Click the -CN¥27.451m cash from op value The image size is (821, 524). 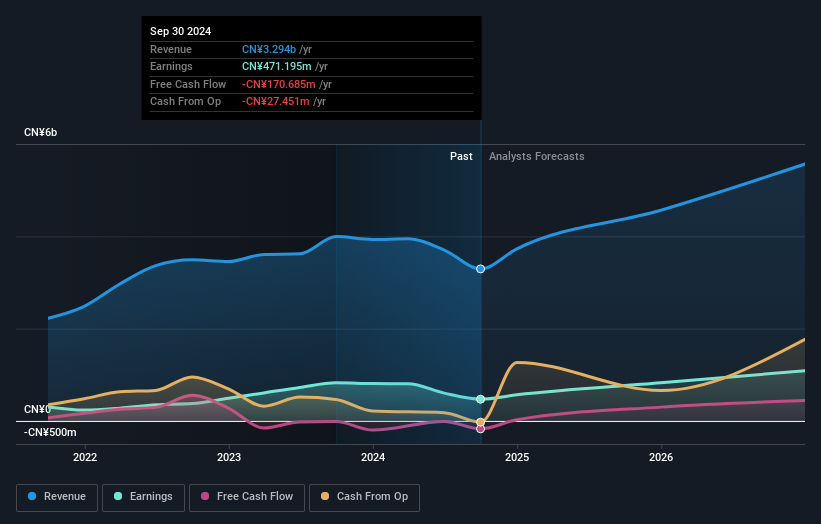[275, 102]
